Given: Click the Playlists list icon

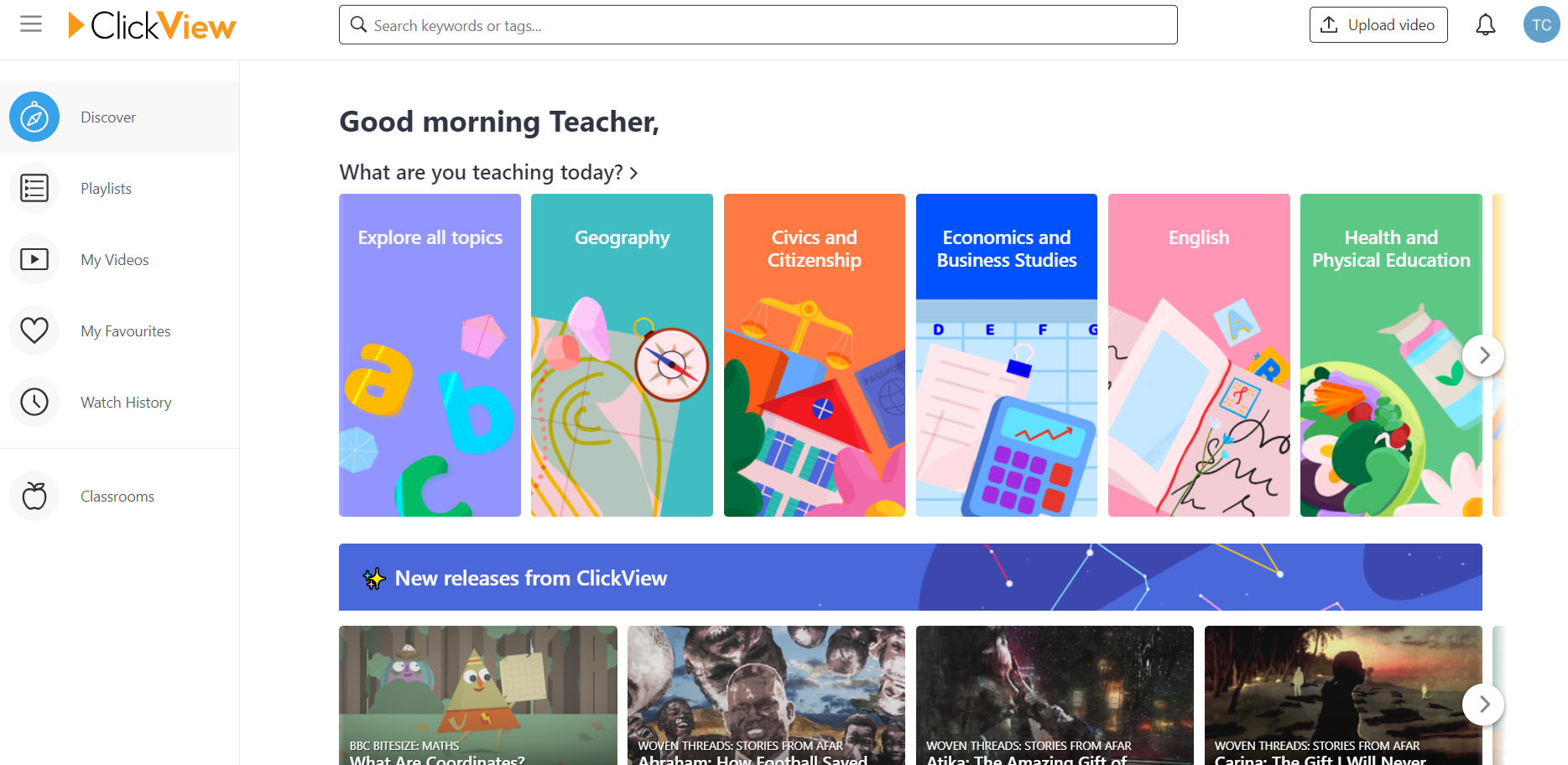Looking at the screenshot, I should coord(34,188).
